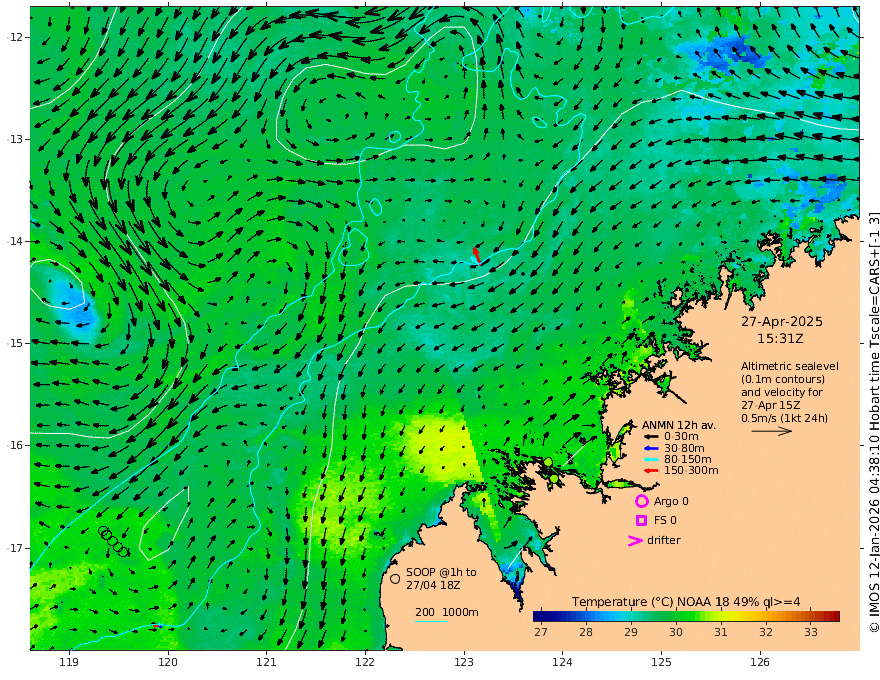
Task: Click latitude label '-16' on left axis
Action: pyautogui.click(x=14, y=445)
